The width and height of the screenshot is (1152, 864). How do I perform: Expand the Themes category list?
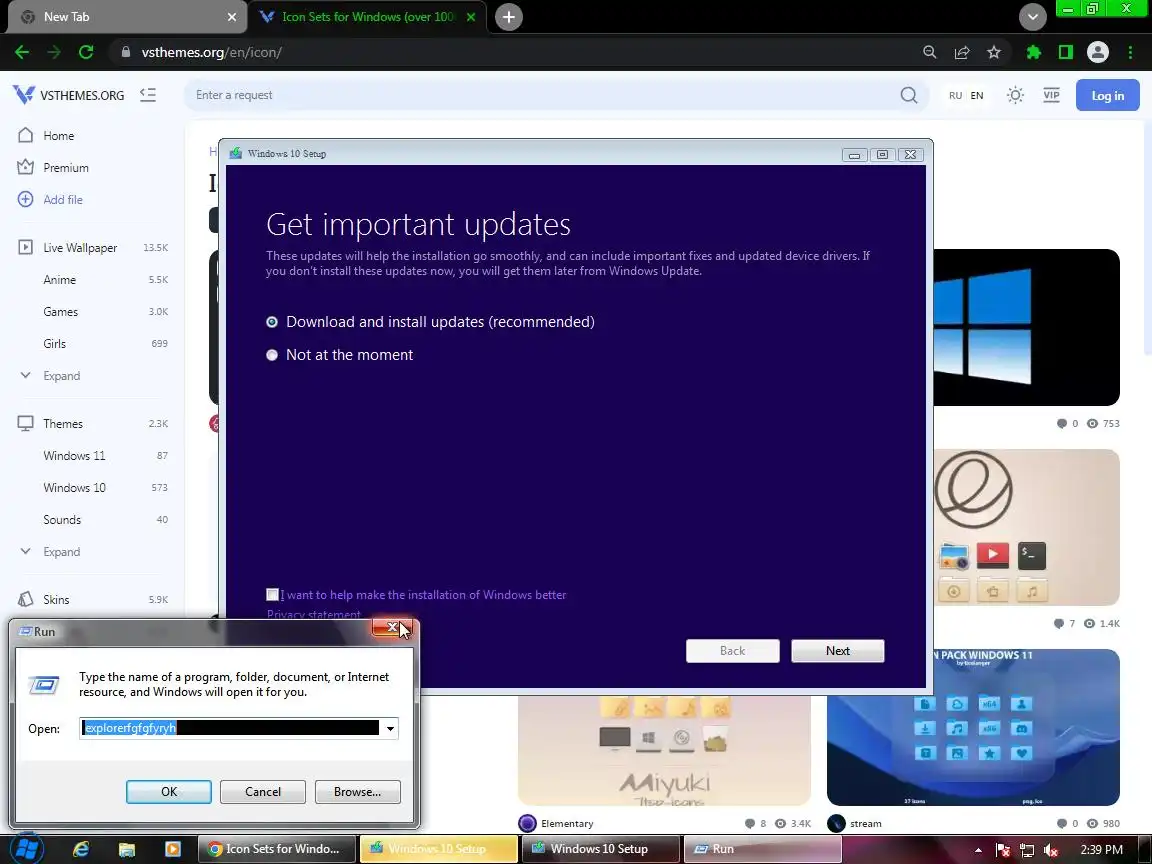[50, 552]
